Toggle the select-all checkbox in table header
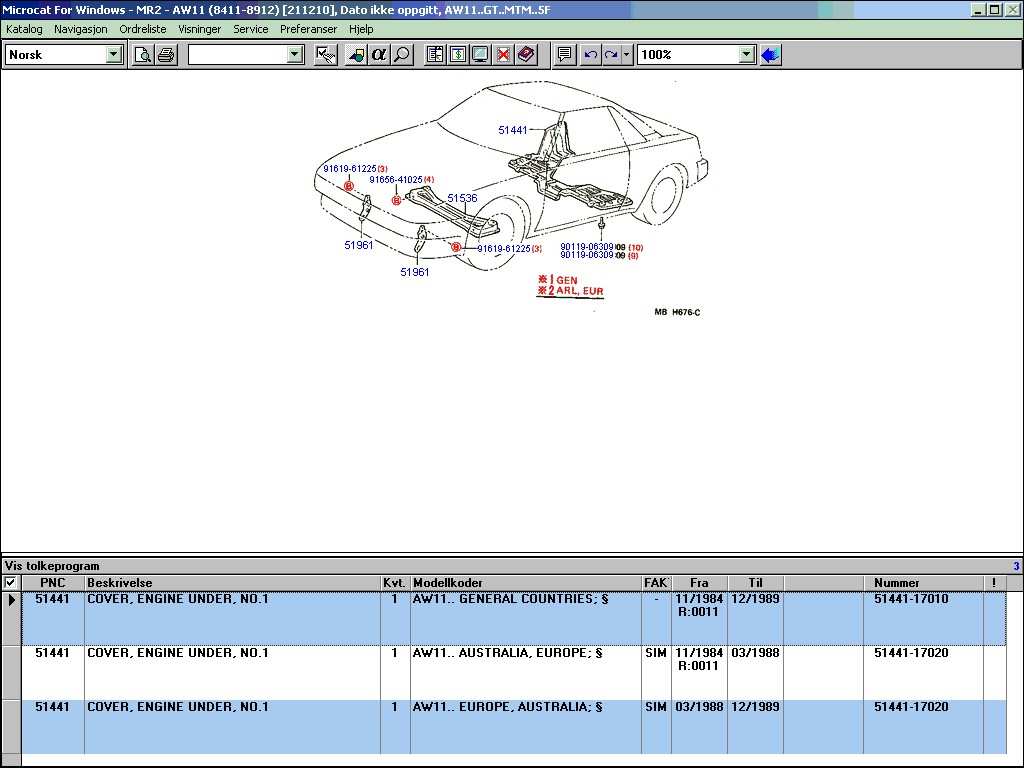Screen dimensions: 1024x768 pyautogui.click(x=11, y=582)
